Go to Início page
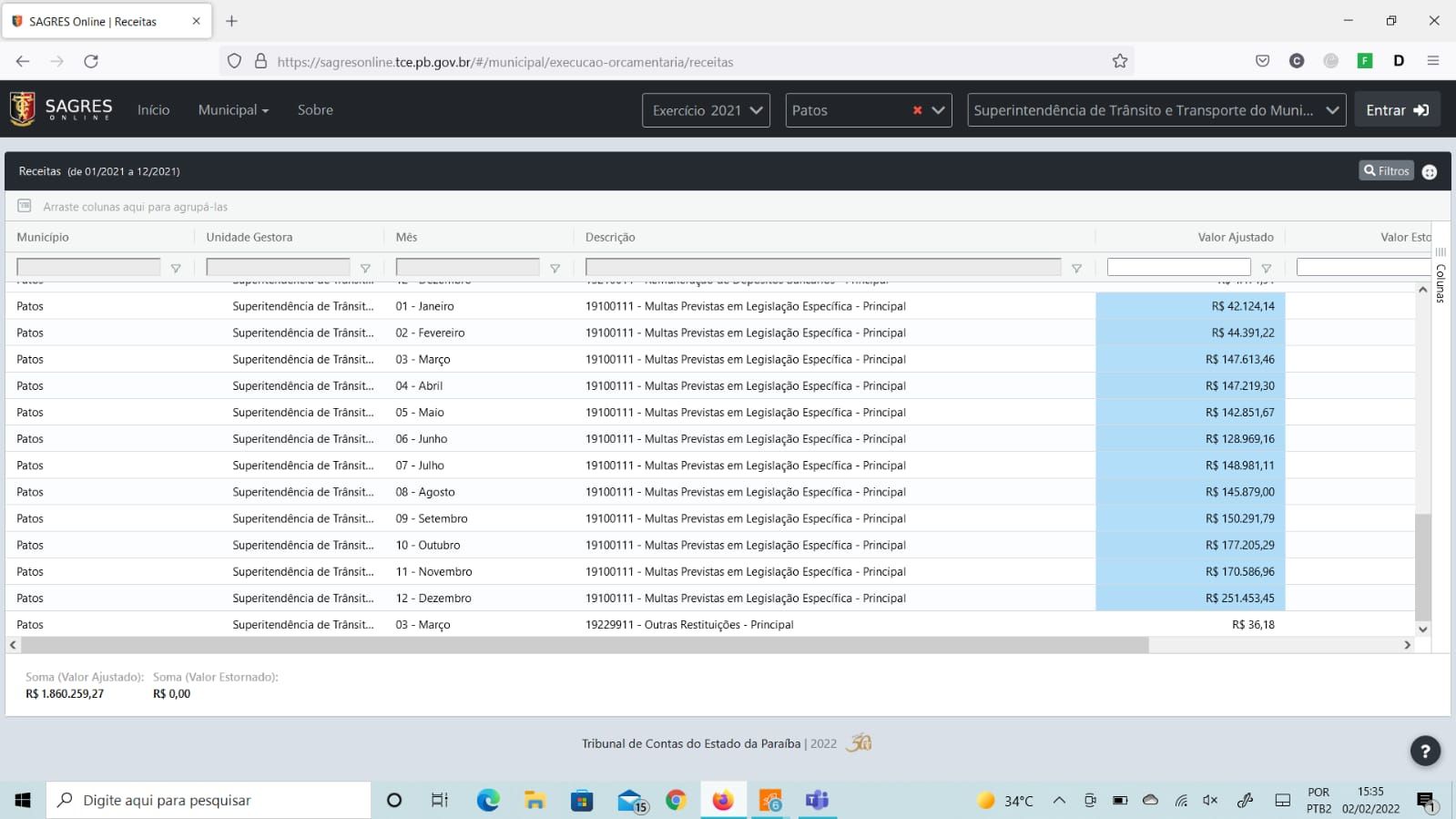This screenshot has width=1456, height=819. 153,109
